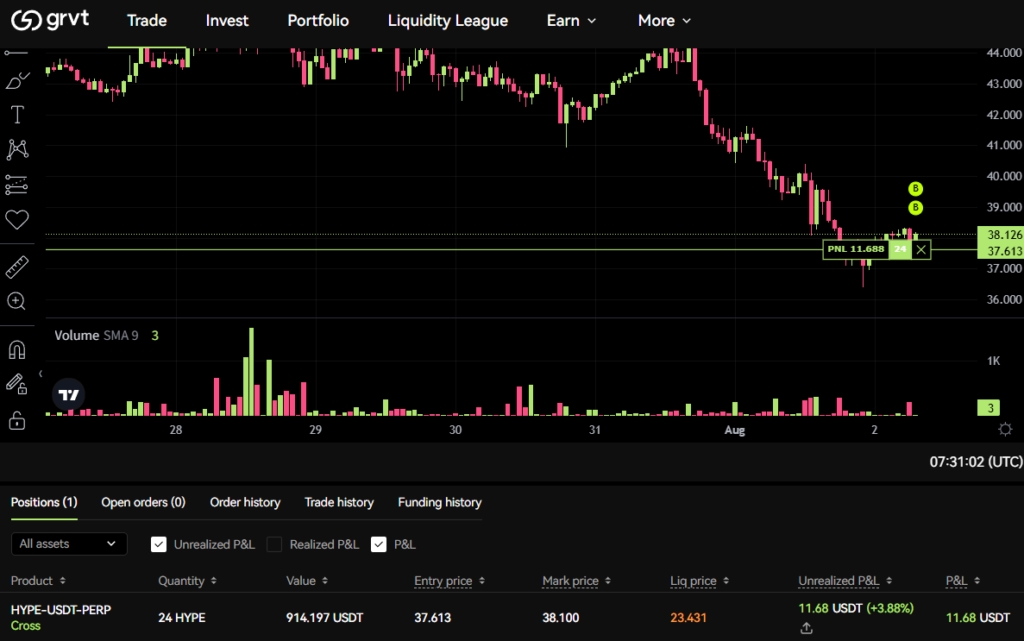The width and height of the screenshot is (1024, 641).
Task: Click the Aug date label on time axis
Action: [x=735, y=430]
